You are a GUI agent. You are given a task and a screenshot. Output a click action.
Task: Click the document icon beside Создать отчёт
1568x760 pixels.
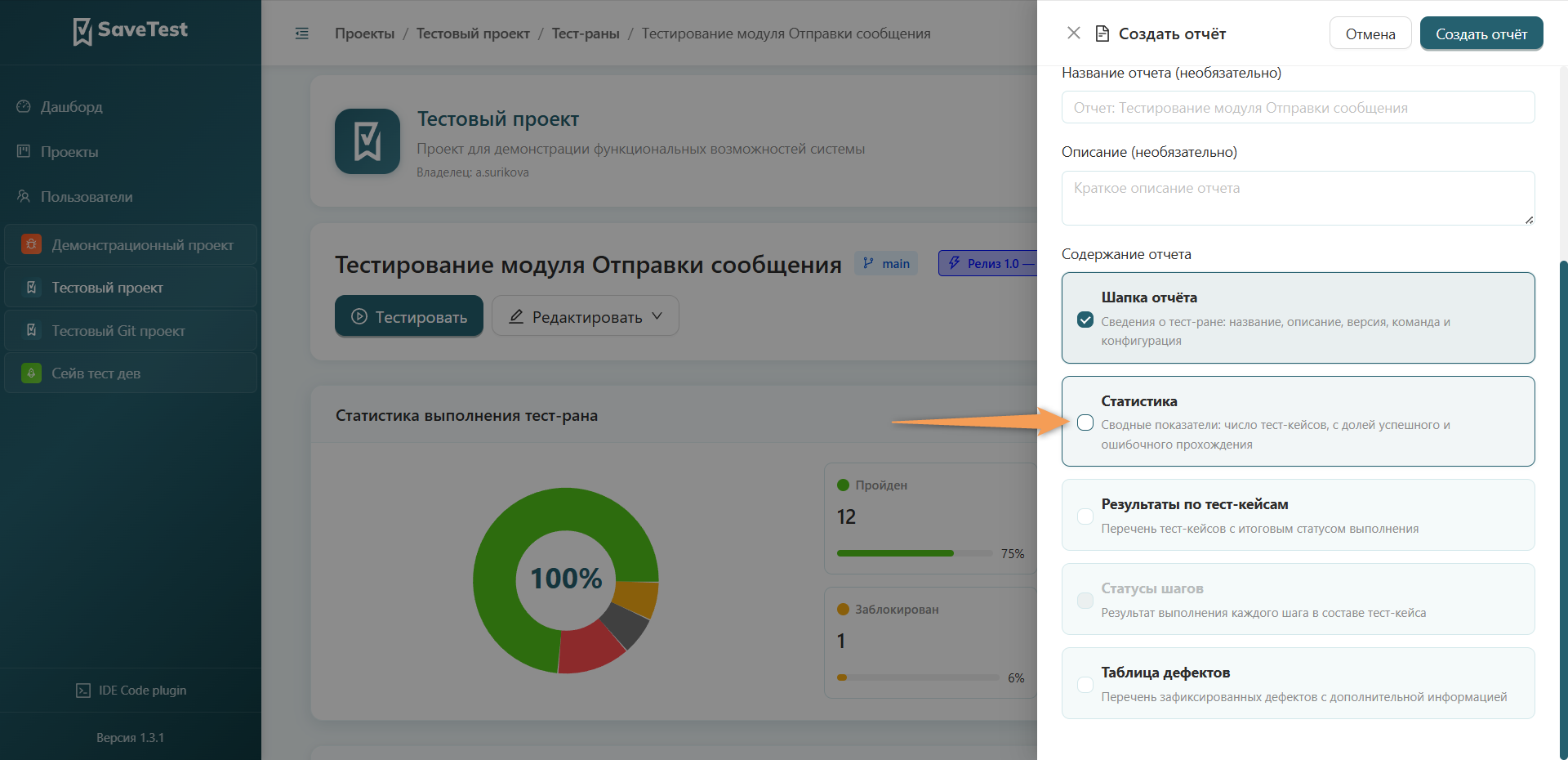tap(1102, 34)
